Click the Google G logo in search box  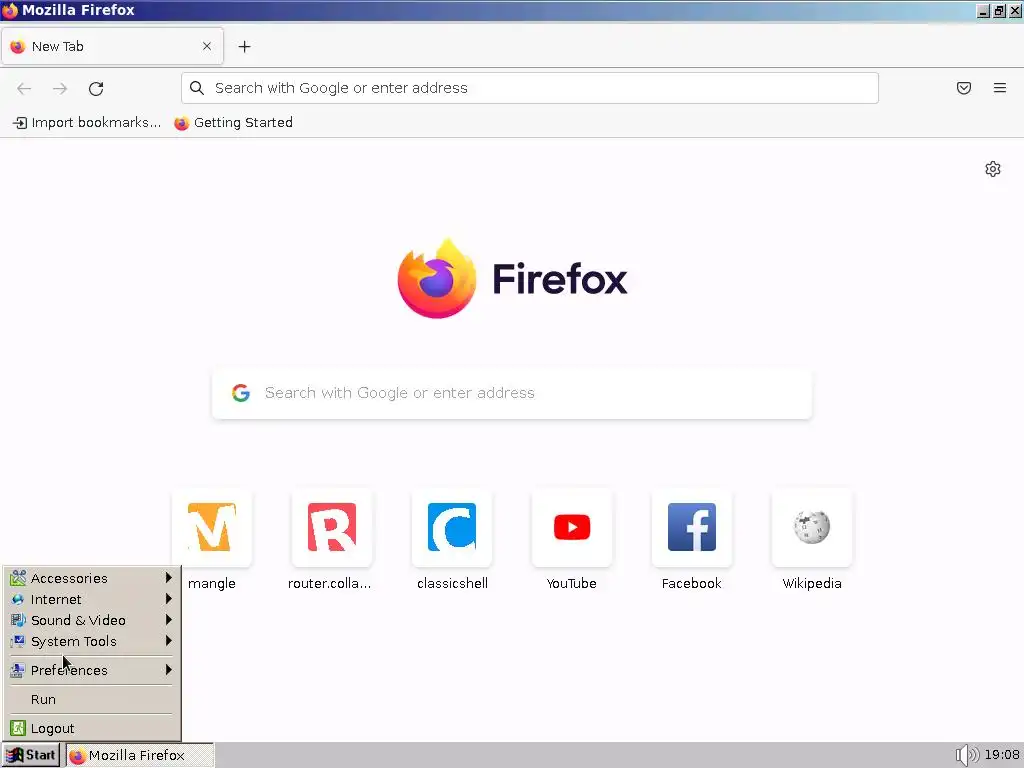click(x=241, y=392)
